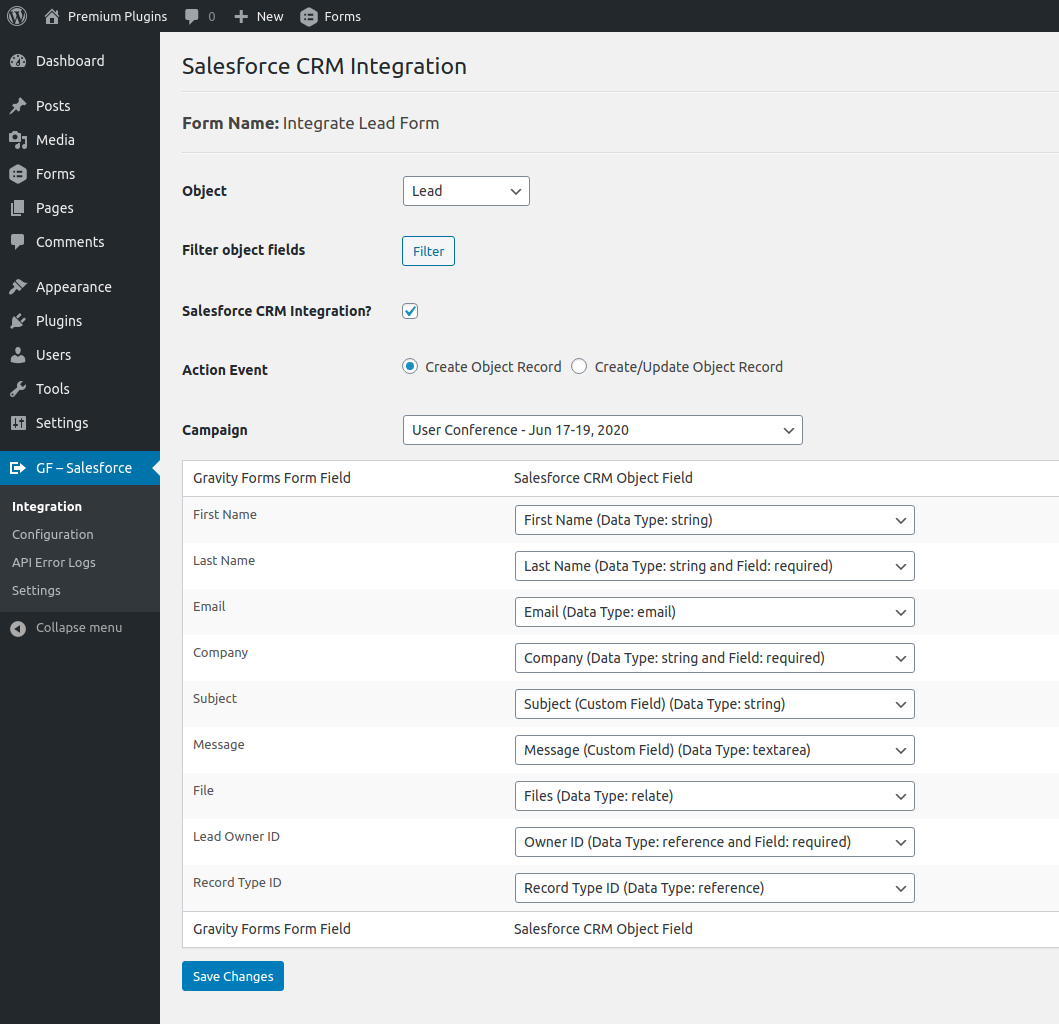This screenshot has width=1059, height=1024.
Task: Open the comments bubble icon in admin bar
Action: [192, 16]
